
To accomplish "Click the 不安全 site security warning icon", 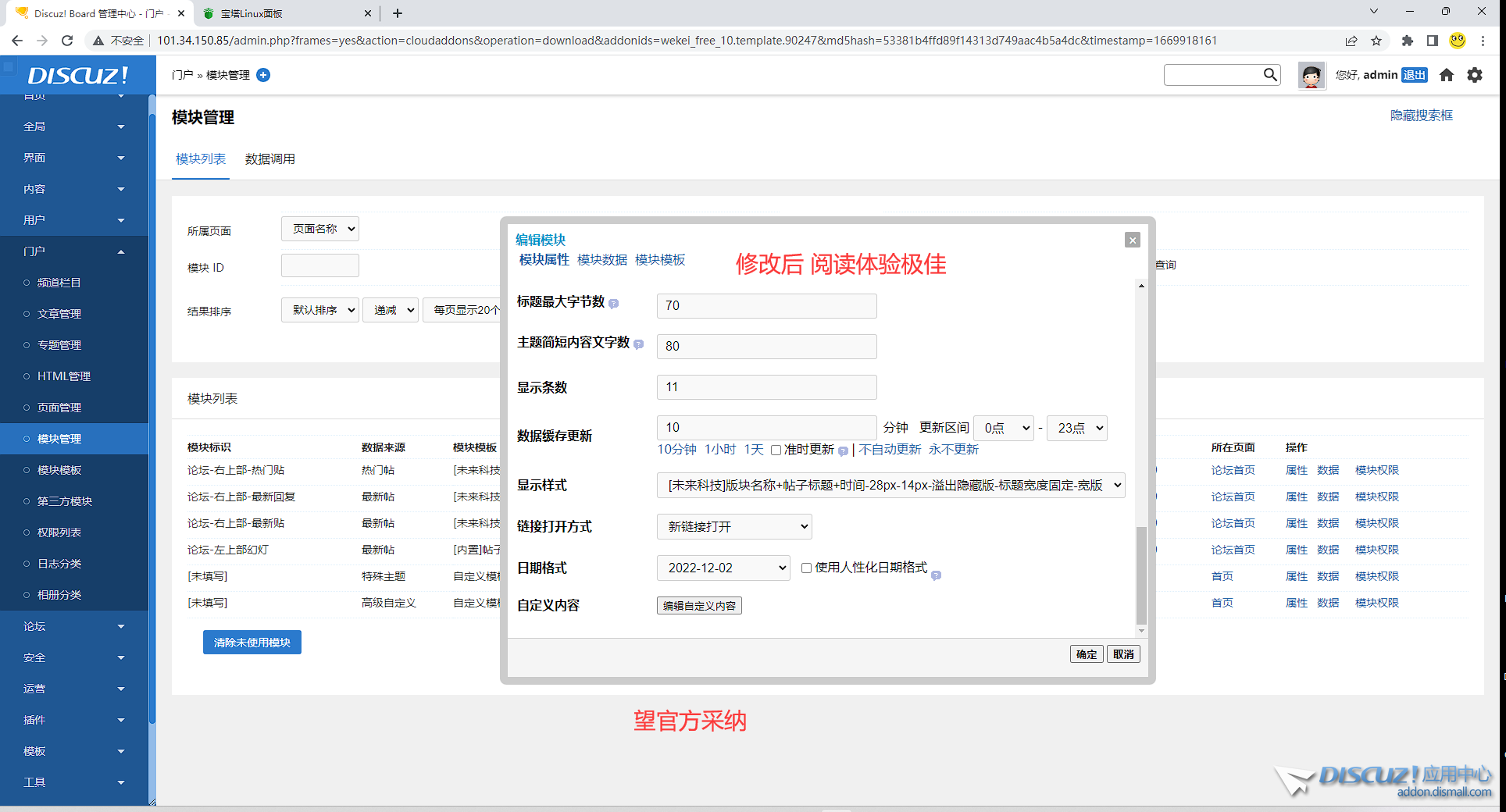I will tap(98, 41).
